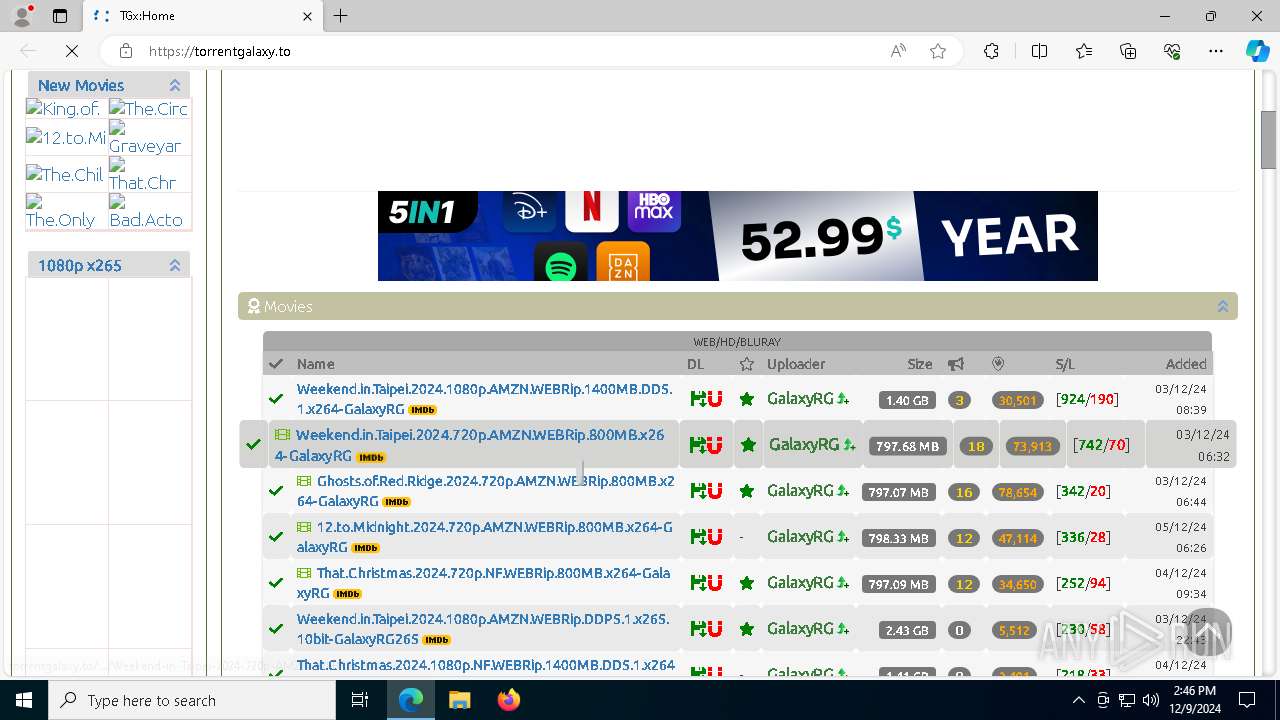Open Copilot sidebar in Edge
Screen dimensions: 1280x720
tap(1257, 51)
